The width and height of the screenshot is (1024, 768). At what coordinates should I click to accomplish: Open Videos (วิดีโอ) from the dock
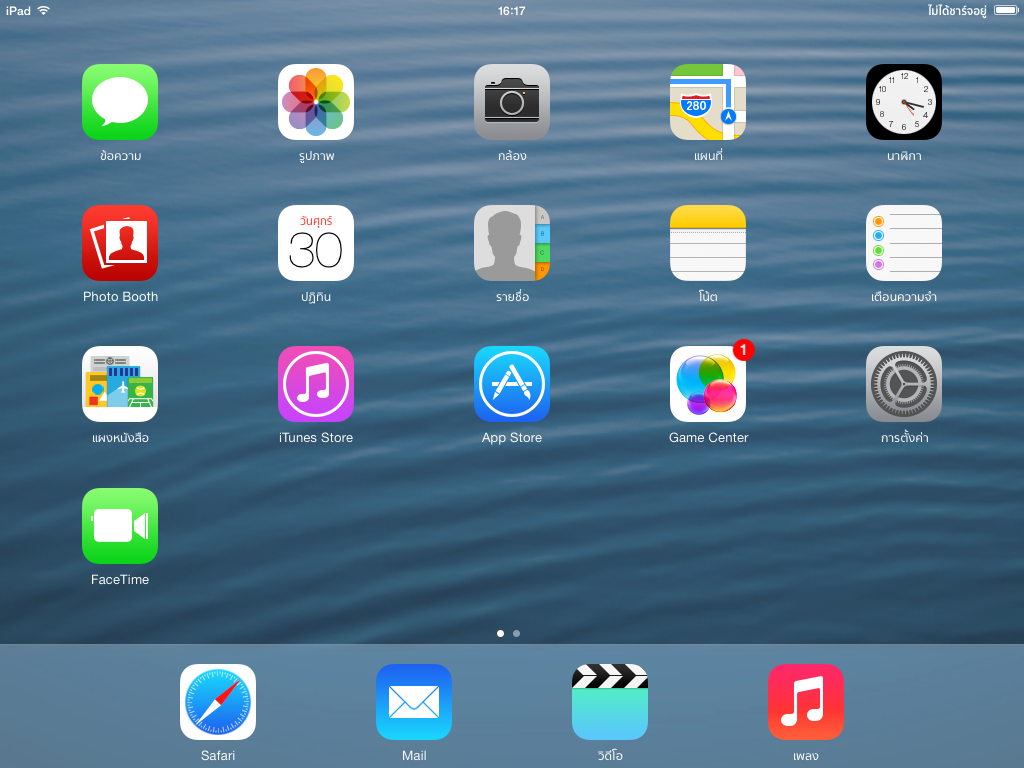pos(610,702)
